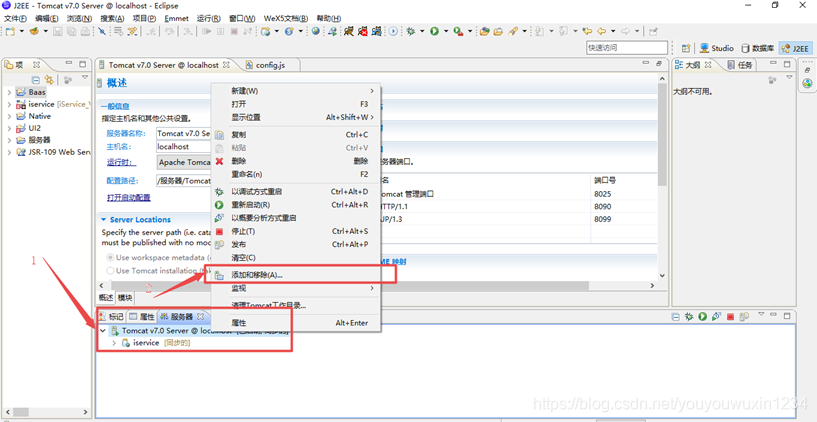Click the Servers view red stop icon
The width and height of the screenshot is (817, 422).
pyautogui.click(x=731, y=316)
